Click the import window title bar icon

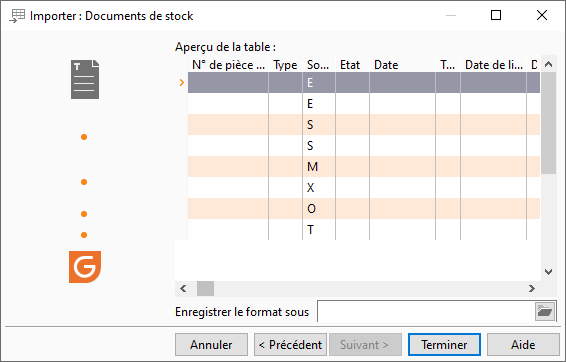[17, 16]
